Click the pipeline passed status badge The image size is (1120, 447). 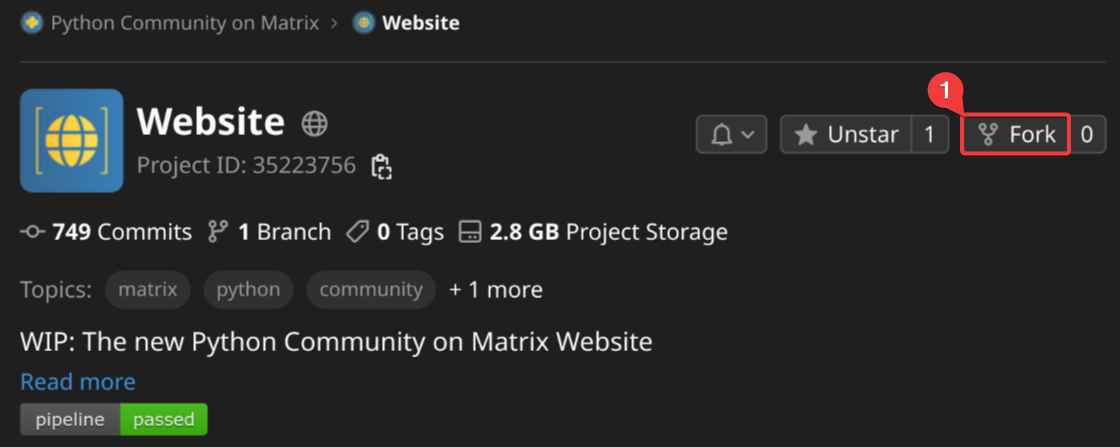114,420
